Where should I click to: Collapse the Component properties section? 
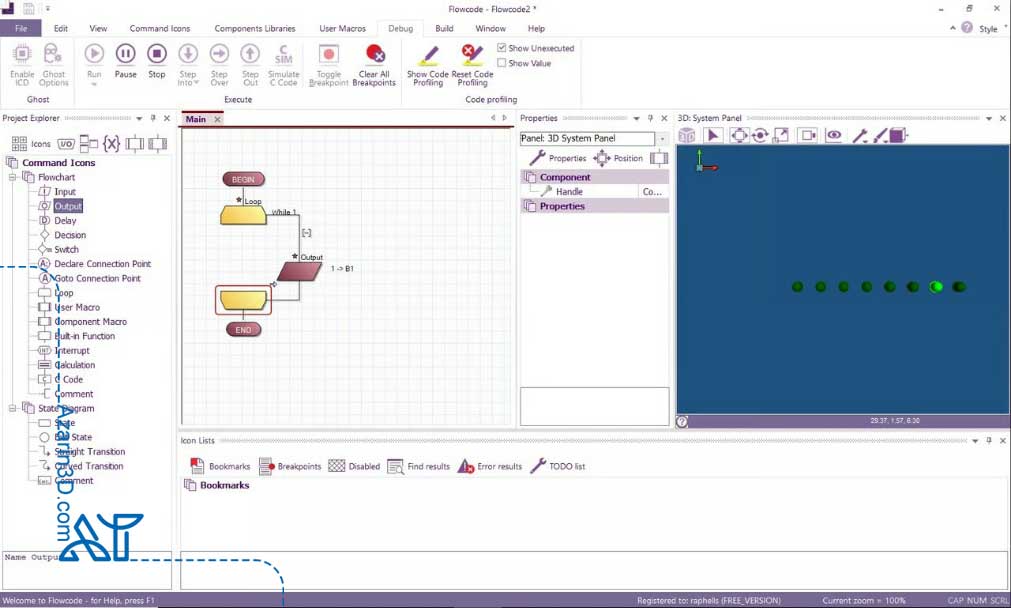(530, 177)
